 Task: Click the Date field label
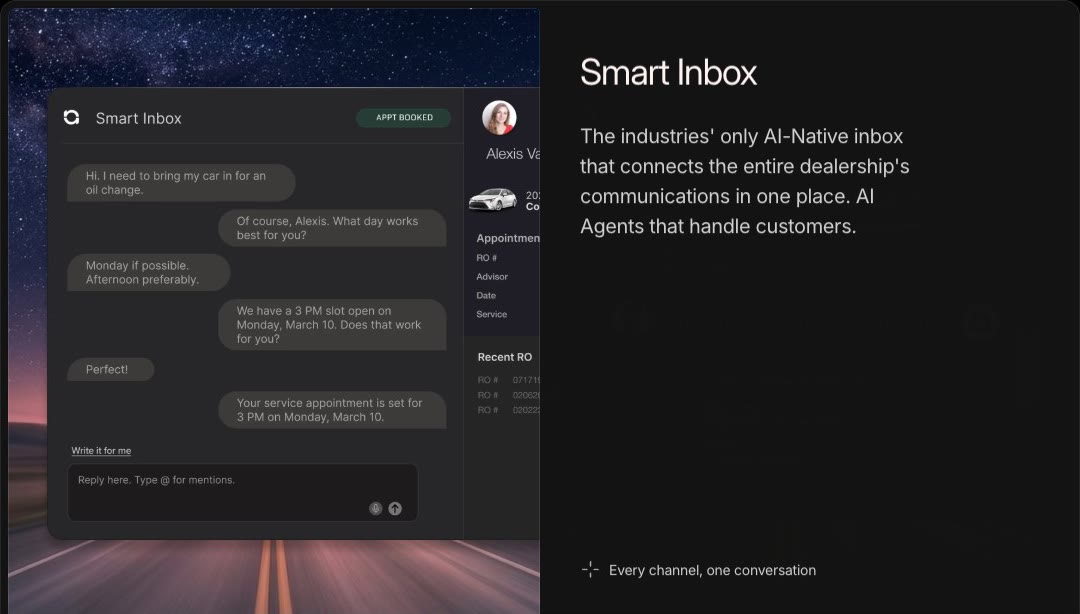(486, 295)
